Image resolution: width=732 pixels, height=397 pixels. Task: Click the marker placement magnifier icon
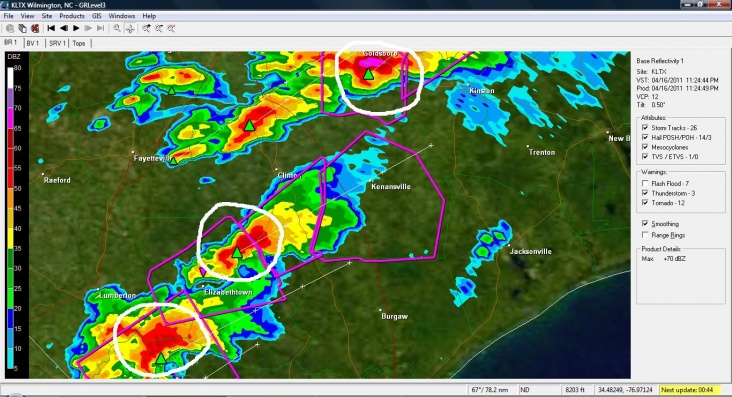pos(147,28)
